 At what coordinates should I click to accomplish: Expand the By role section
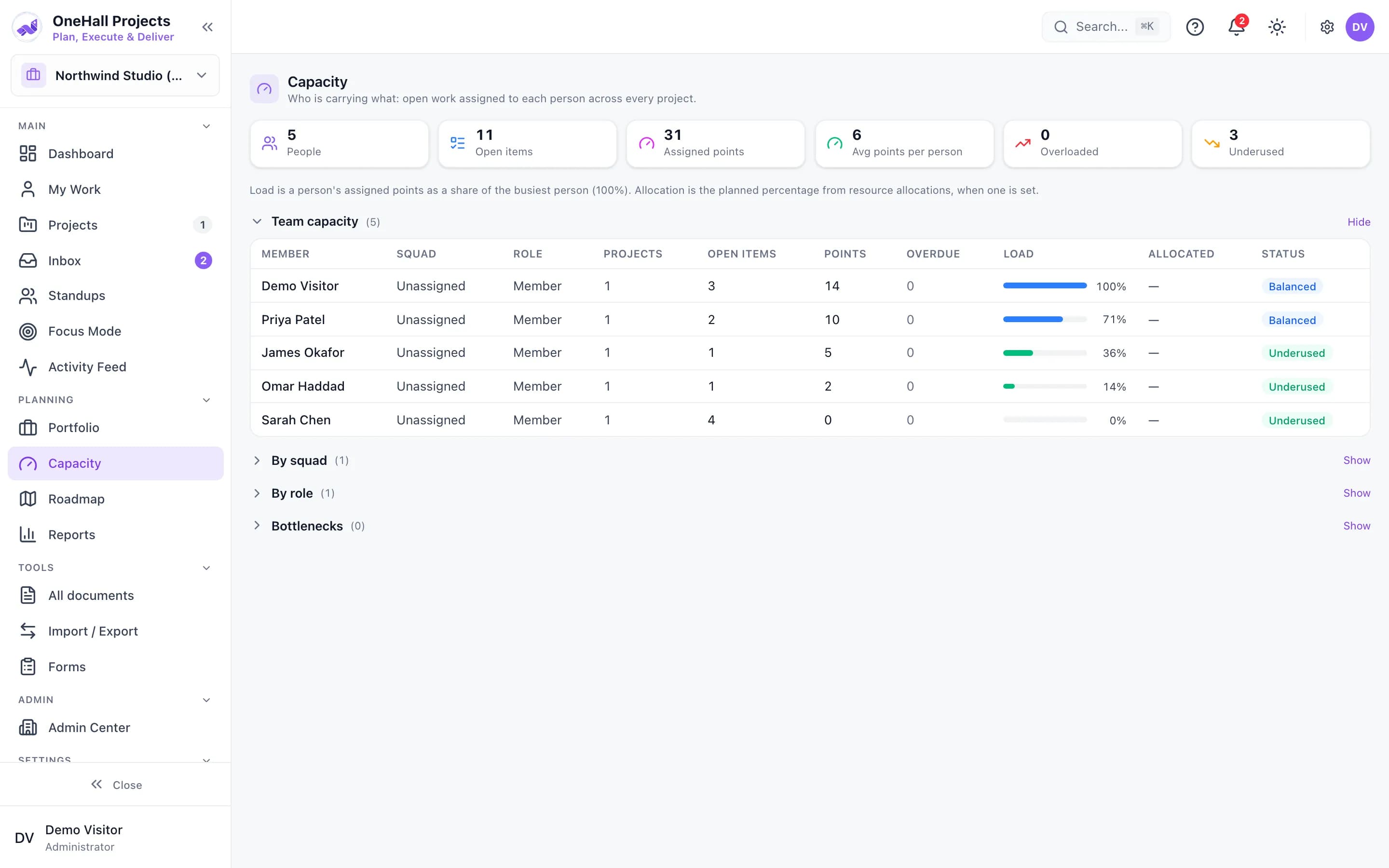click(257, 493)
